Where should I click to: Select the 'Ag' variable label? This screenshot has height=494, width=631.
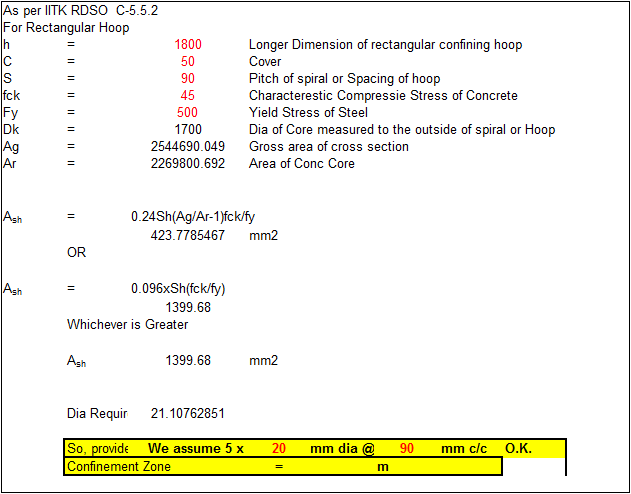[10, 147]
